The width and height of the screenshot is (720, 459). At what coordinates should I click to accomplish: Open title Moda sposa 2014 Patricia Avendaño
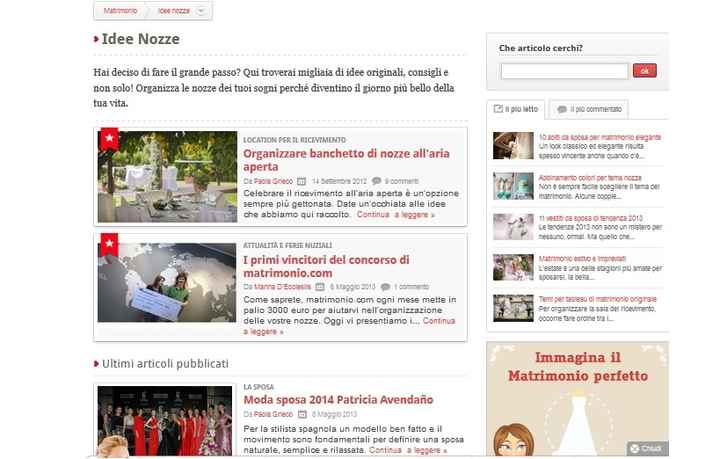338,400
